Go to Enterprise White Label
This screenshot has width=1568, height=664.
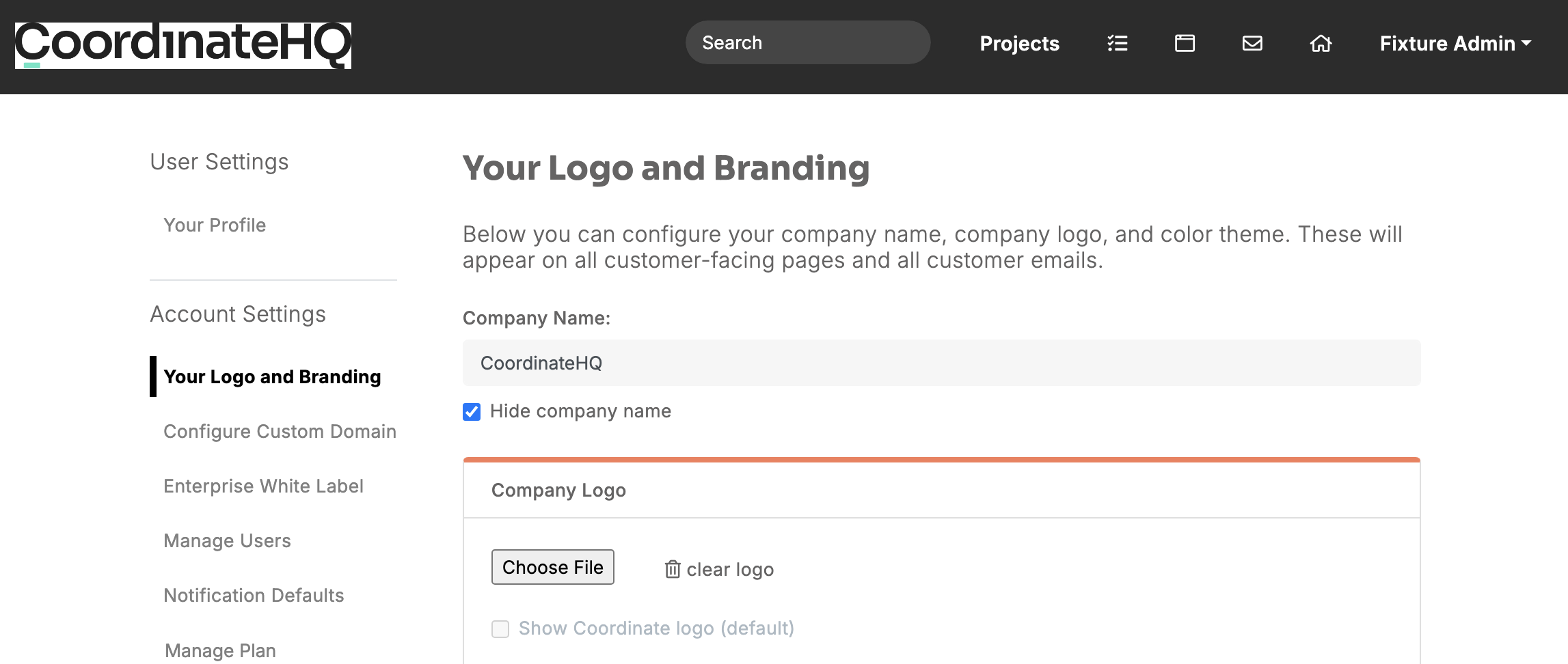pyautogui.click(x=263, y=486)
